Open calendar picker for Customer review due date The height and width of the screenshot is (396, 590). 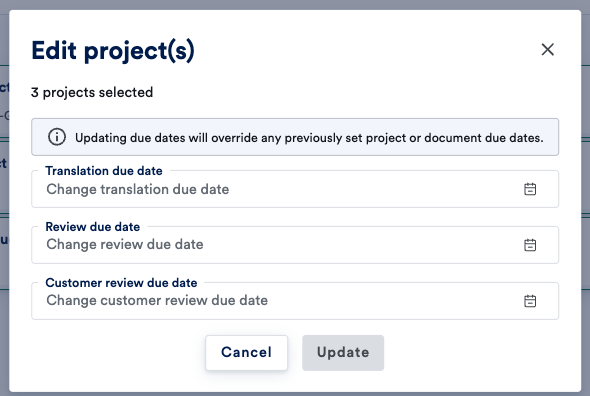coord(530,301)
